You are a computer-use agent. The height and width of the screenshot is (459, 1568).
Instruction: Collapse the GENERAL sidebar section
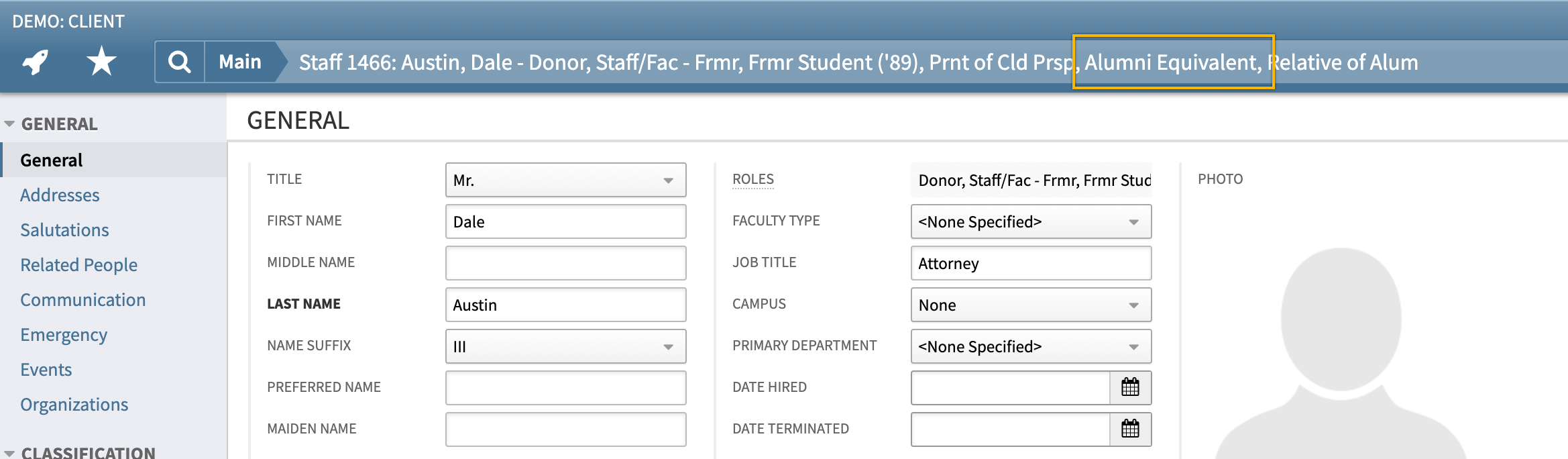click(9, 123)
